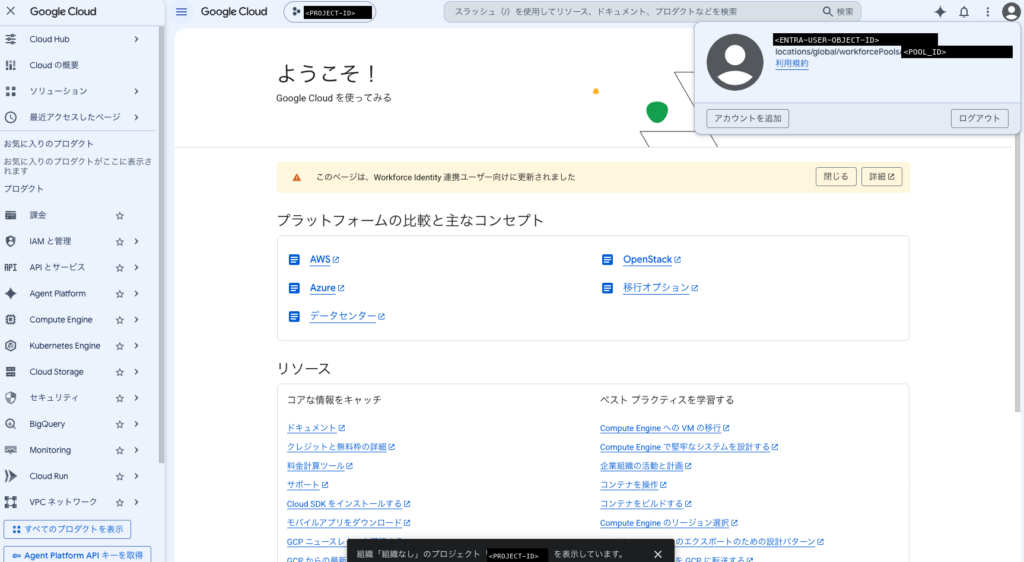1024x562 pixels.
Task: Open the notifications bell
Action: coord(964,12)
